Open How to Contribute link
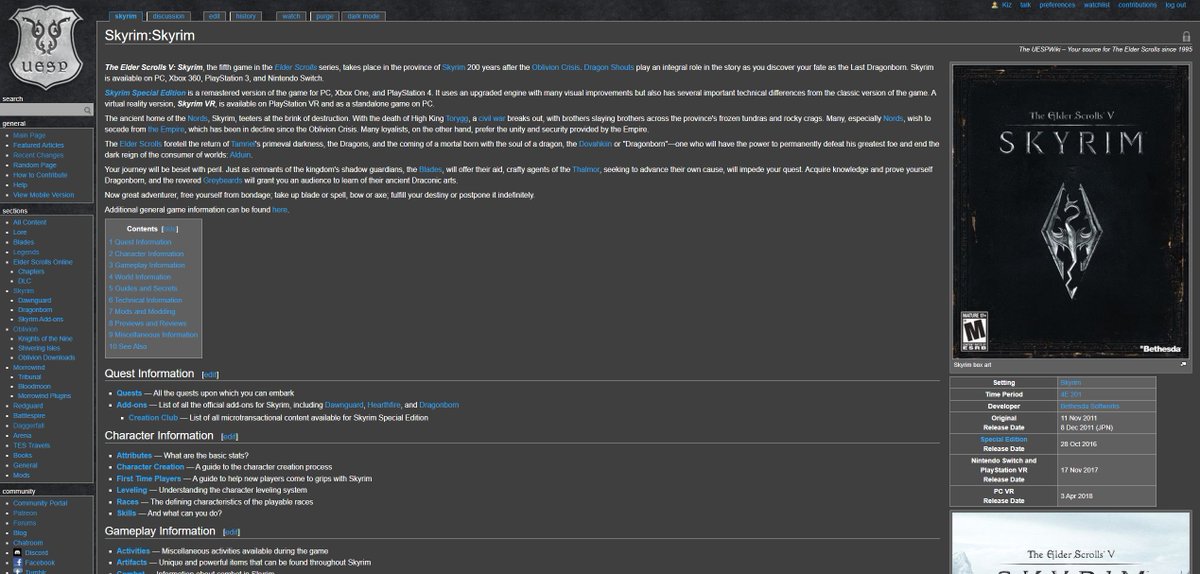This screenshot has width=1200, height=574. click(38, 175)
